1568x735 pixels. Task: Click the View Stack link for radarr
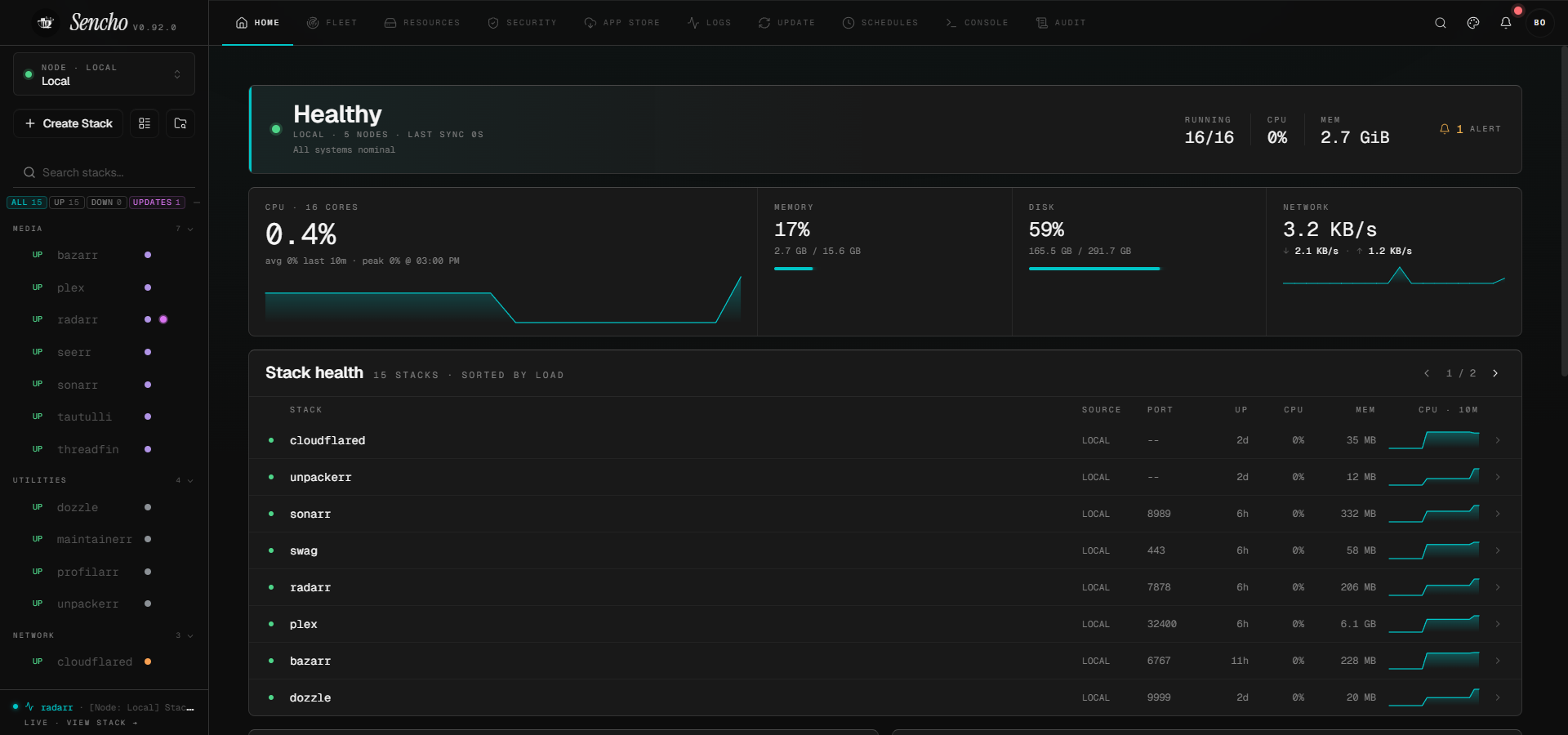102,723
